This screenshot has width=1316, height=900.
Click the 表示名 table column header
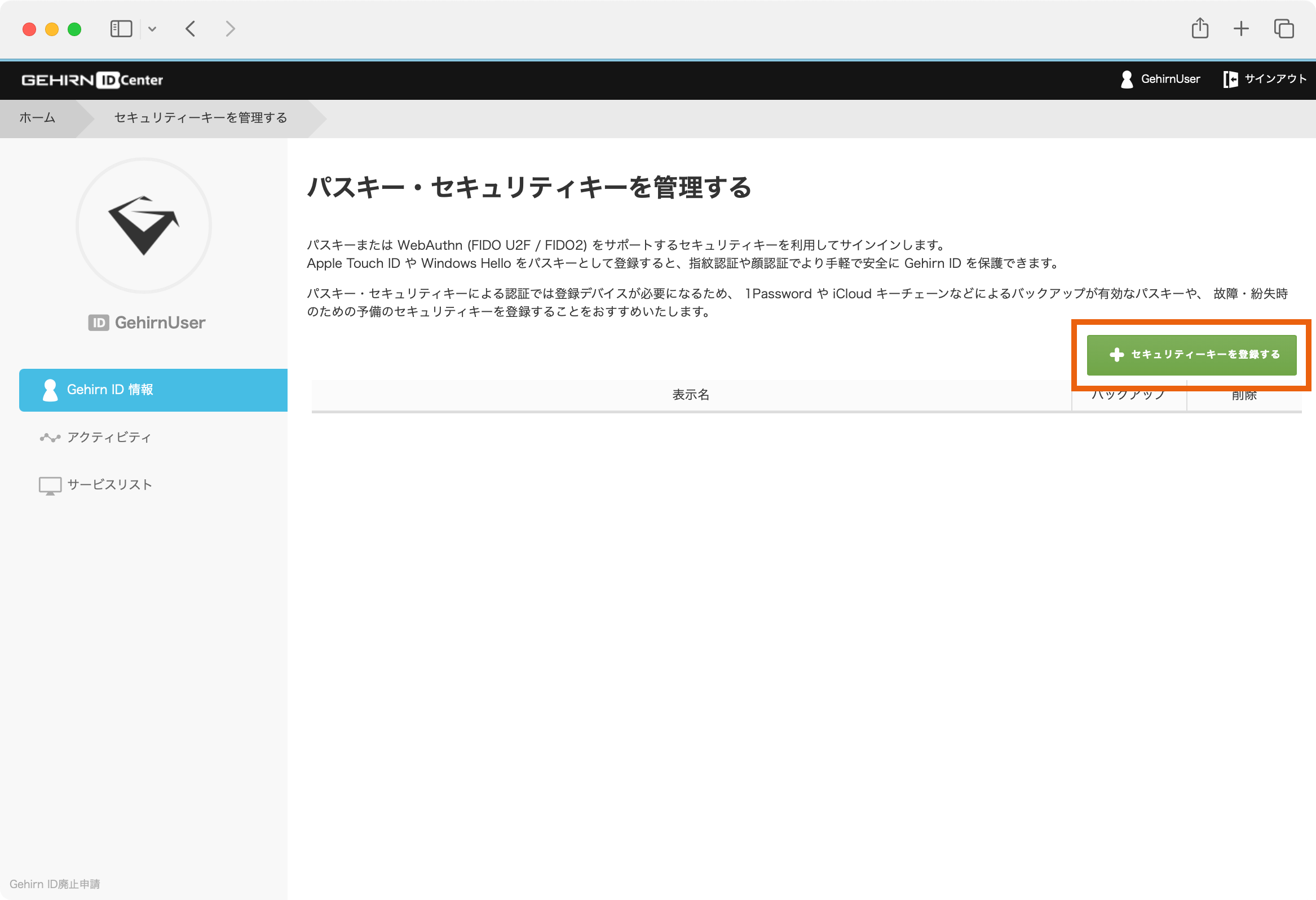[x=691, y=395]
